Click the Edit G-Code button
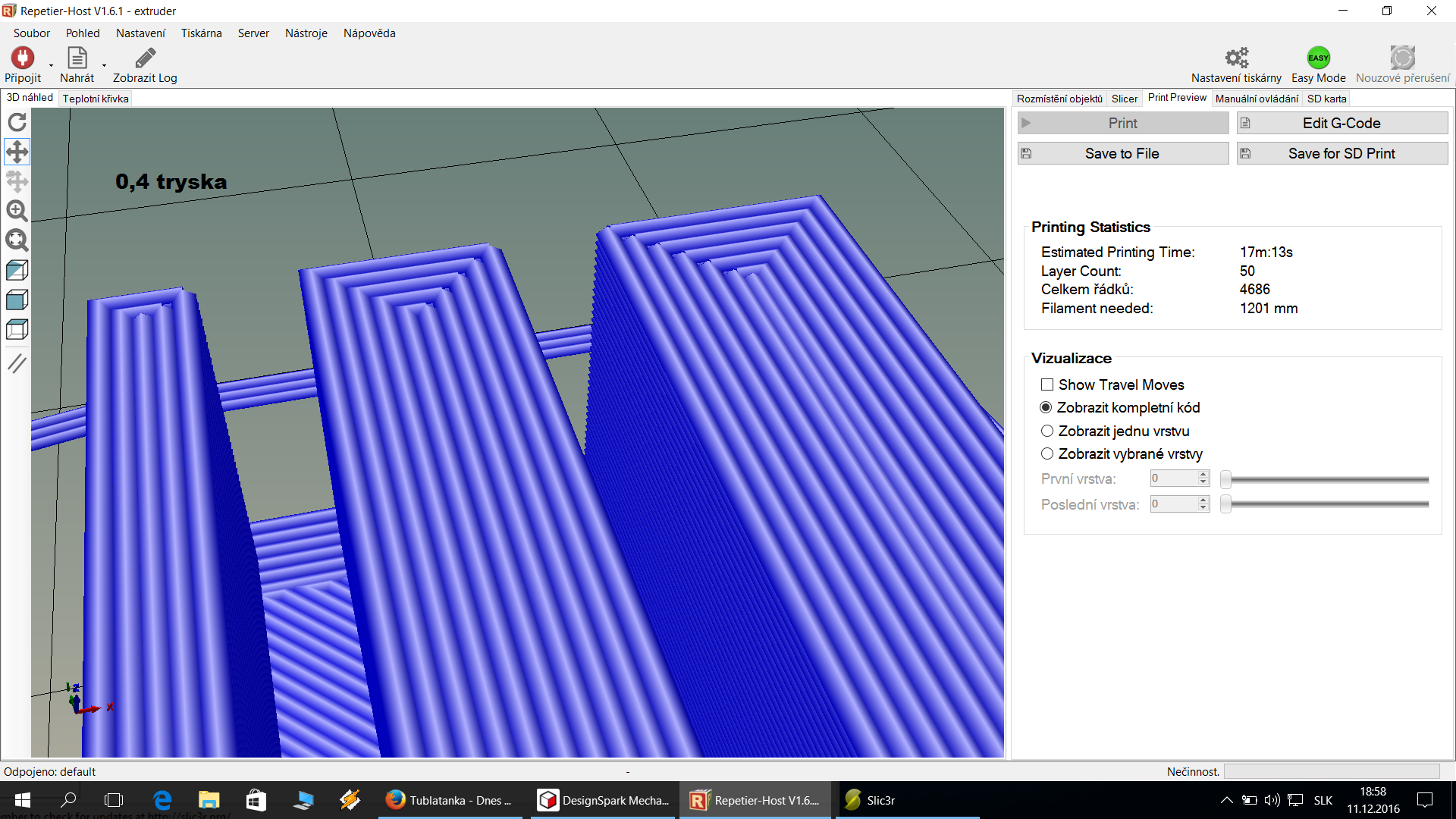 click(1341, 123)
